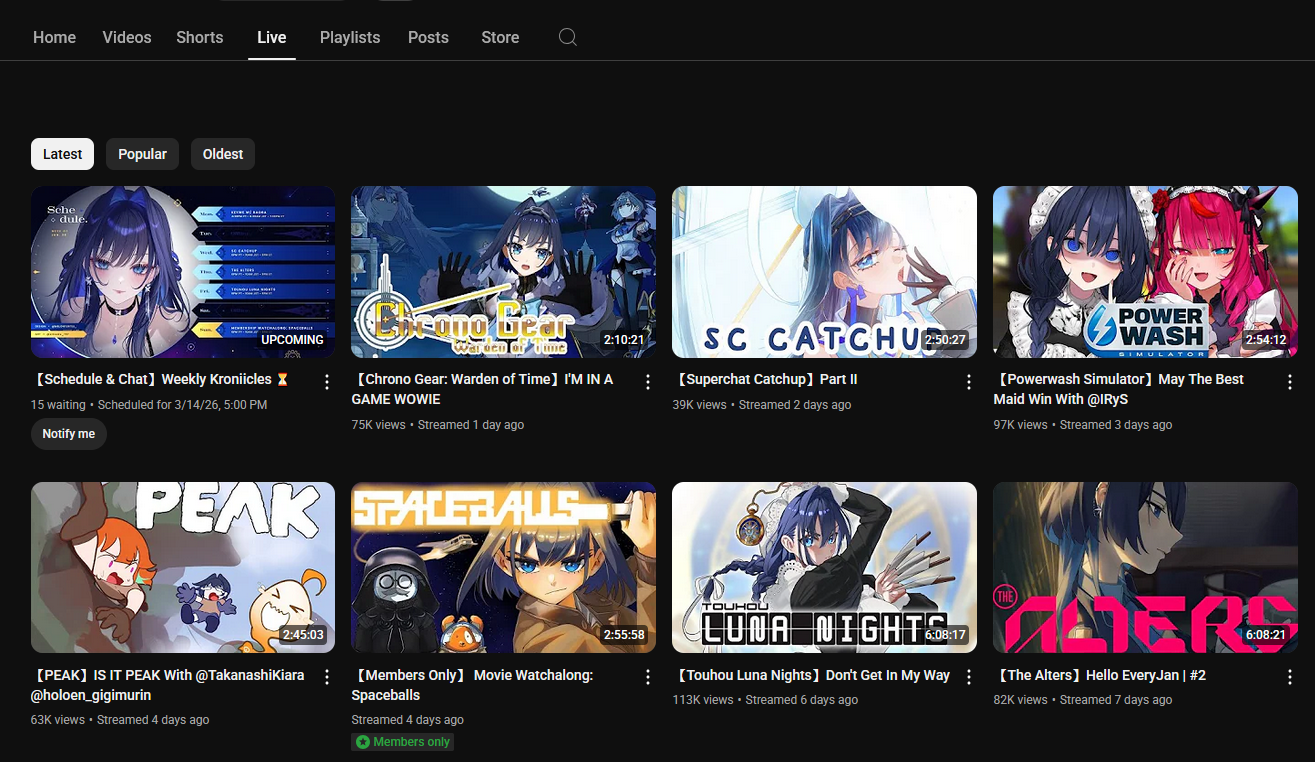The height and width of the screenshot is (762, 1315).
Task: Open more options for Superchat Catchup Part II
Action: click(x=969, y=382)
